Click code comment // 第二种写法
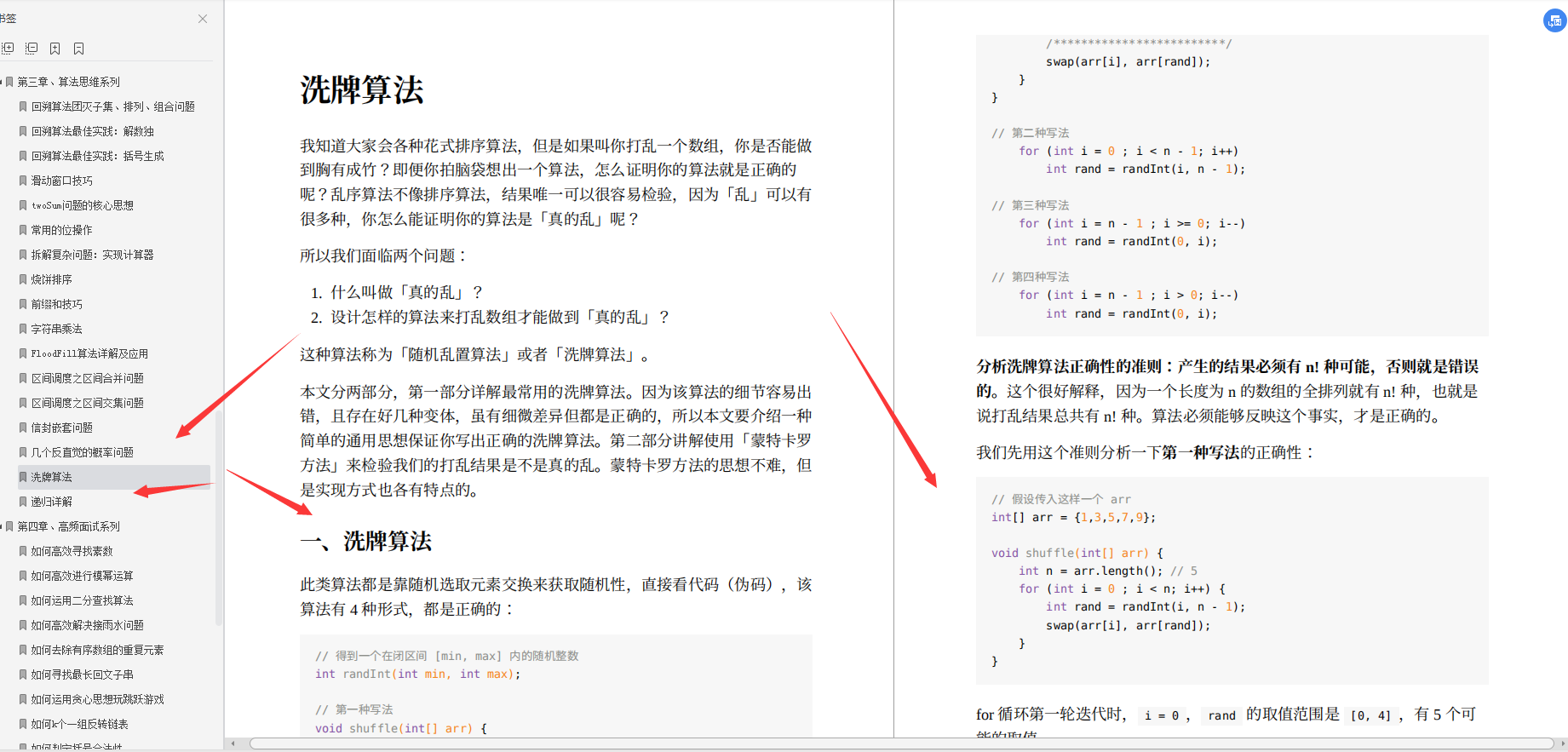 (1031, 133)
